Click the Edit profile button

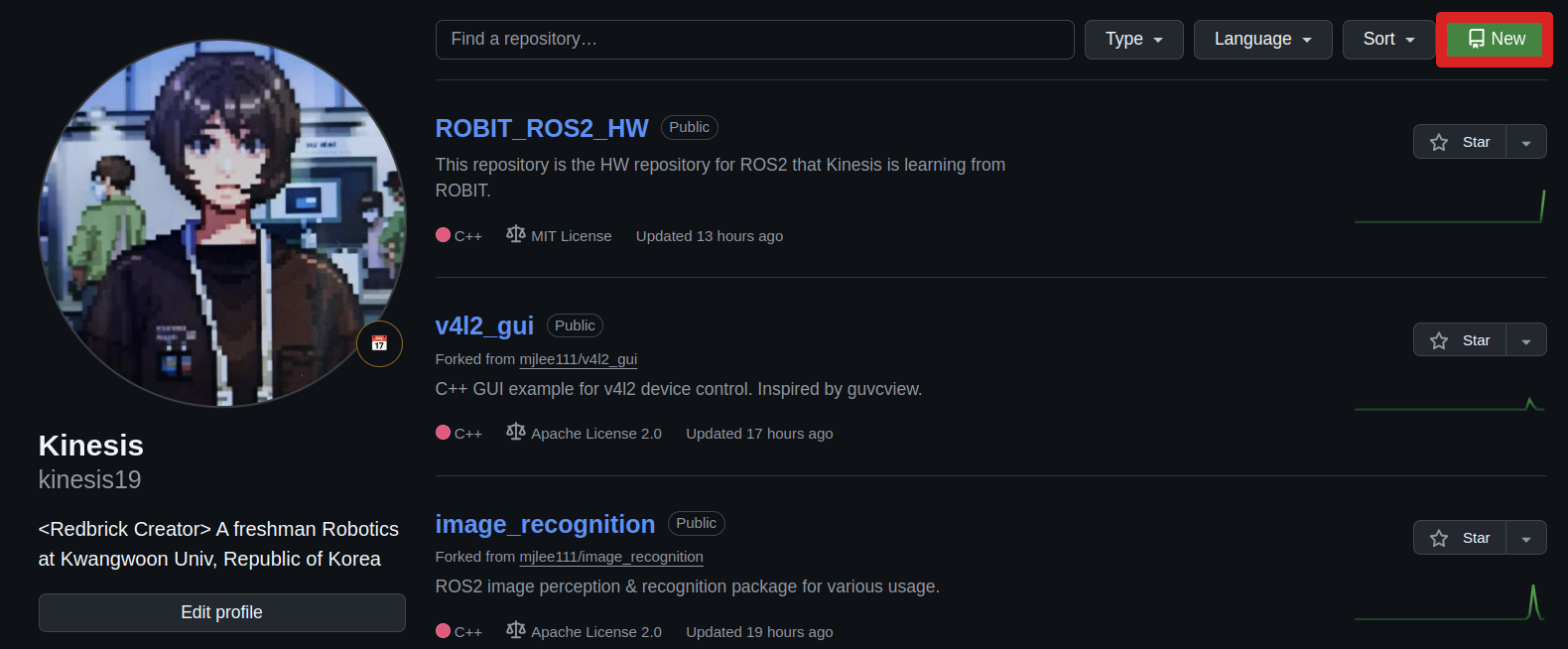(x=222, y=612)
